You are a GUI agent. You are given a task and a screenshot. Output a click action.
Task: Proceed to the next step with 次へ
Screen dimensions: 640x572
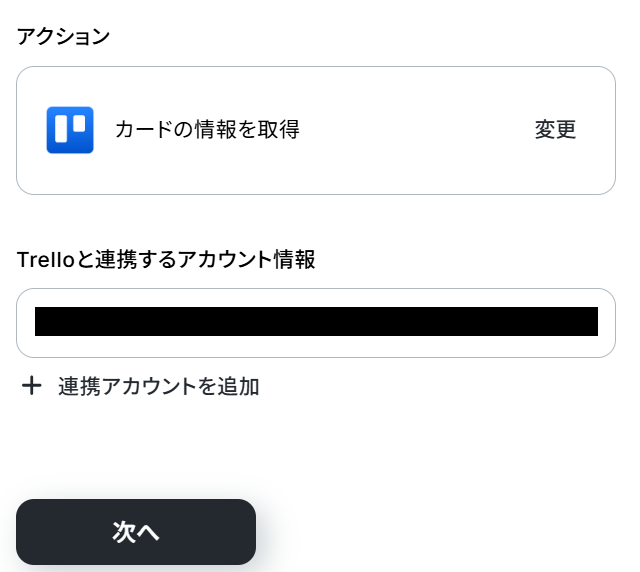(x=136, y=532)
